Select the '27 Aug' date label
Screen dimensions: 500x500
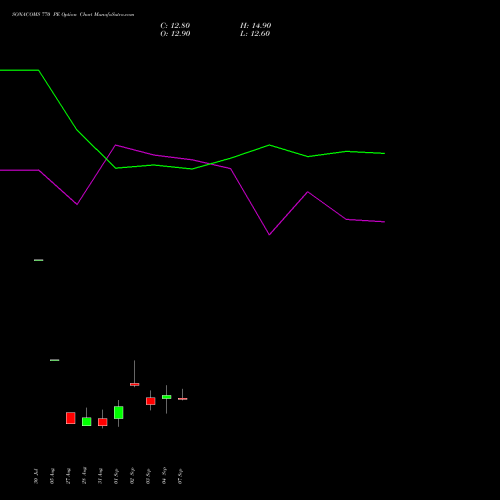pyautogui.click(x=68, y=476)
